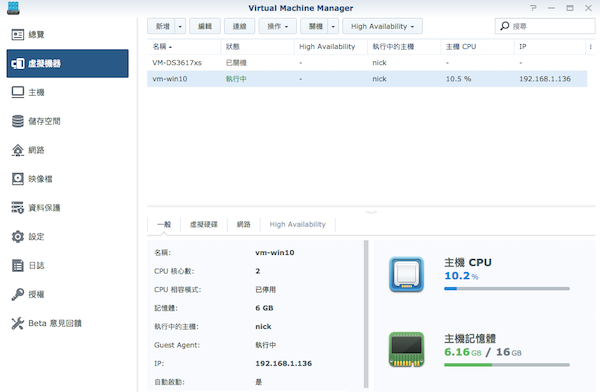This screenshot has width=600, height=392.
Task: Click the 6.16 GB / 16 GB value
Action: point(483,352)
